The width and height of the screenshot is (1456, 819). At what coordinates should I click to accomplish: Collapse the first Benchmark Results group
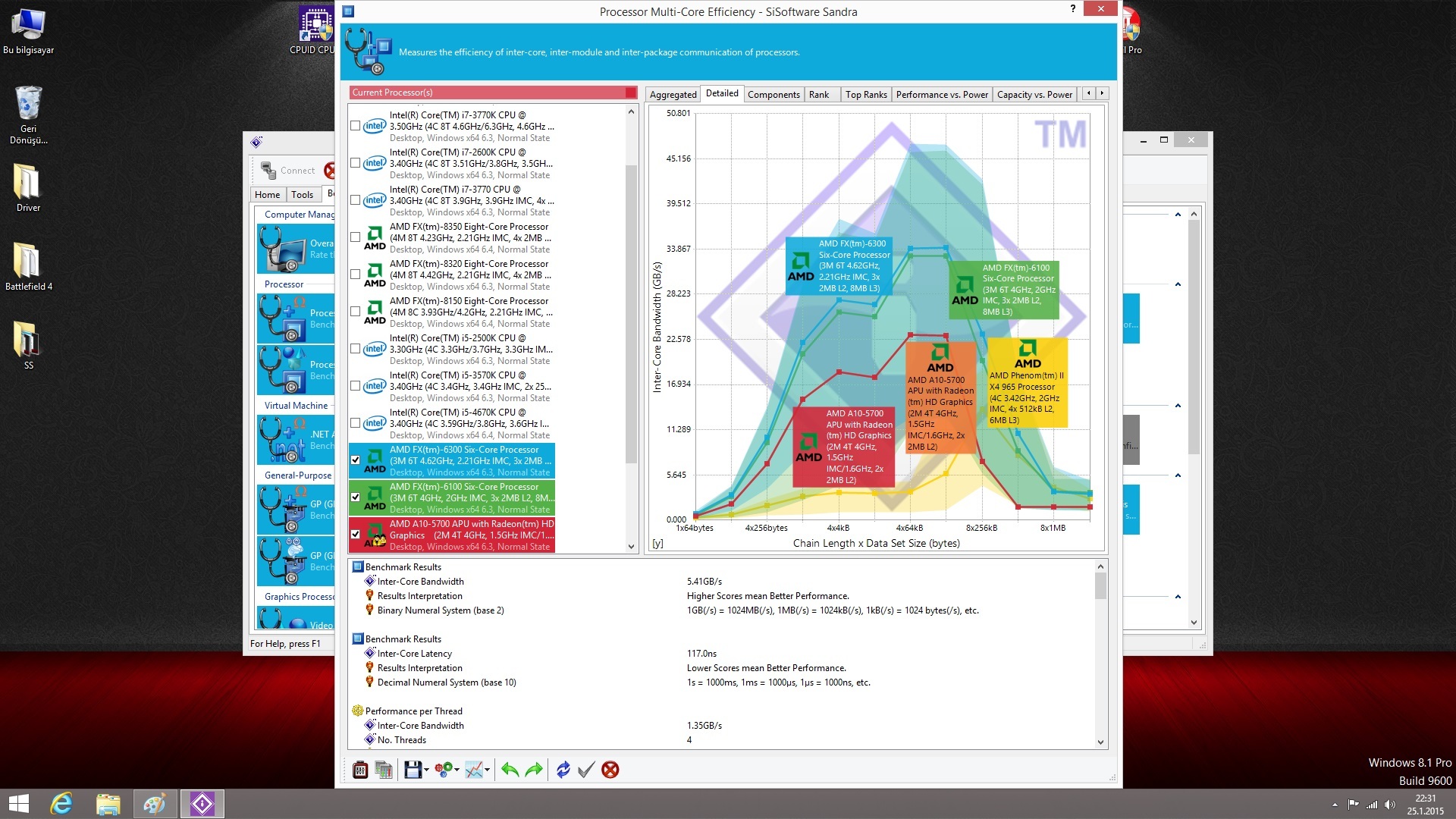(x=358, y=567)
